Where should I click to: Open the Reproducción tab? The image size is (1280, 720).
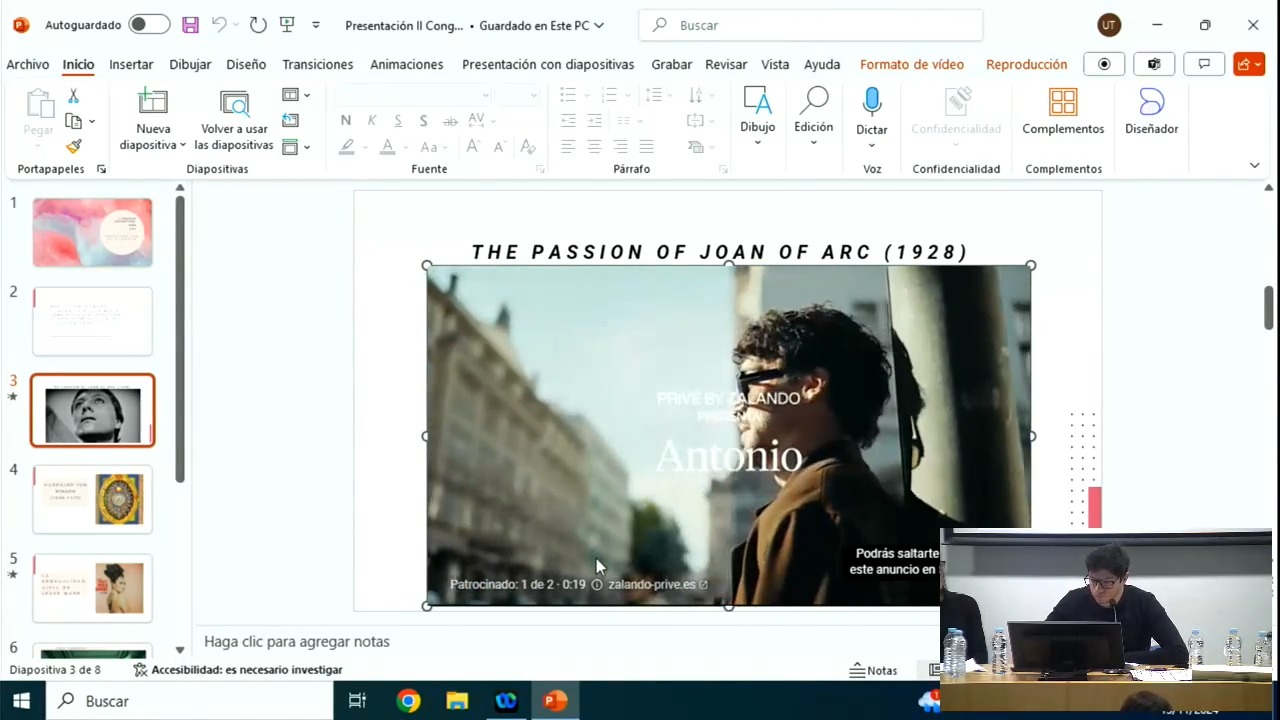point(1027,64)
